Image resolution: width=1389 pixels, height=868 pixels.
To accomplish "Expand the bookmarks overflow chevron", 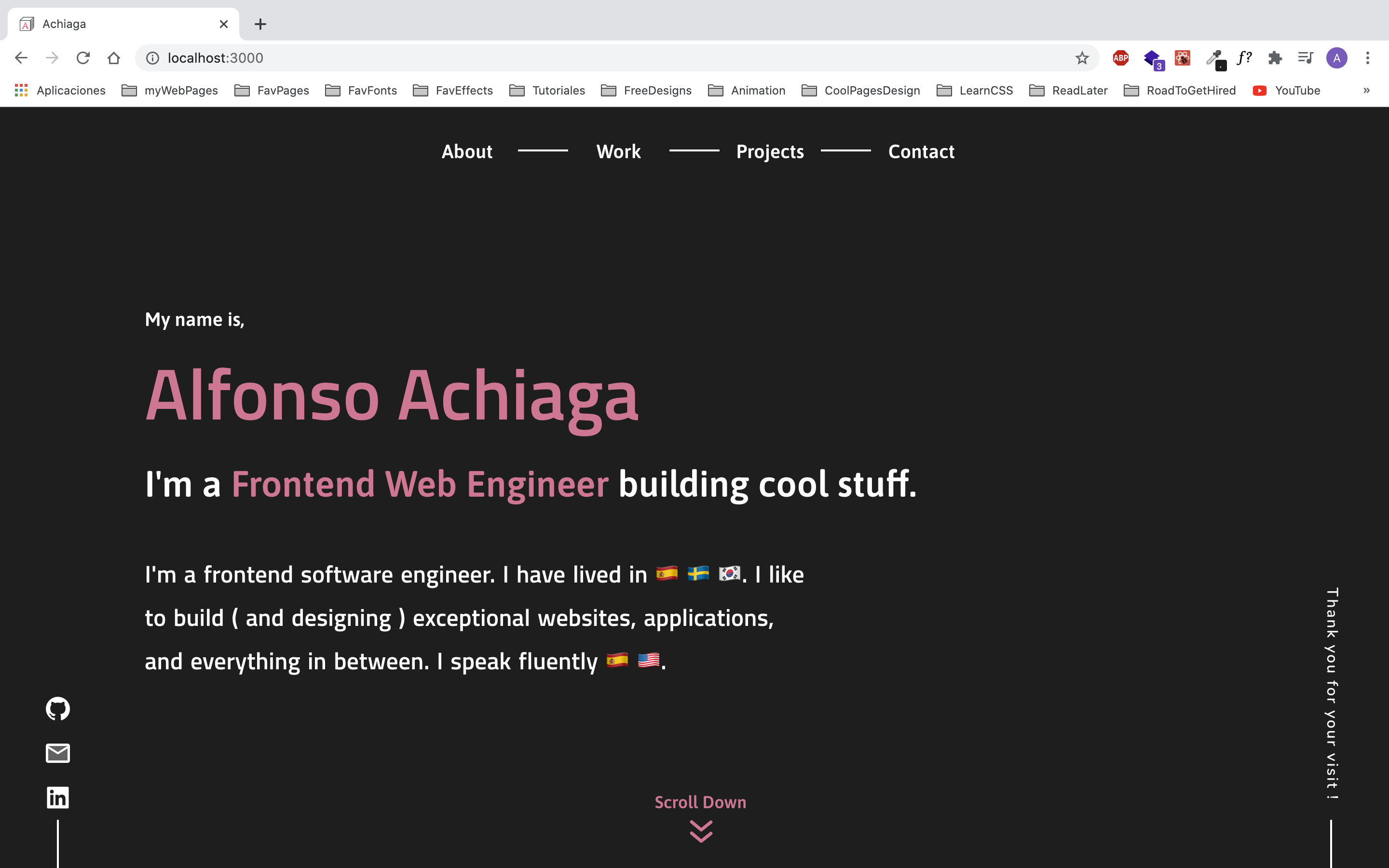I will pos(1366,90).
